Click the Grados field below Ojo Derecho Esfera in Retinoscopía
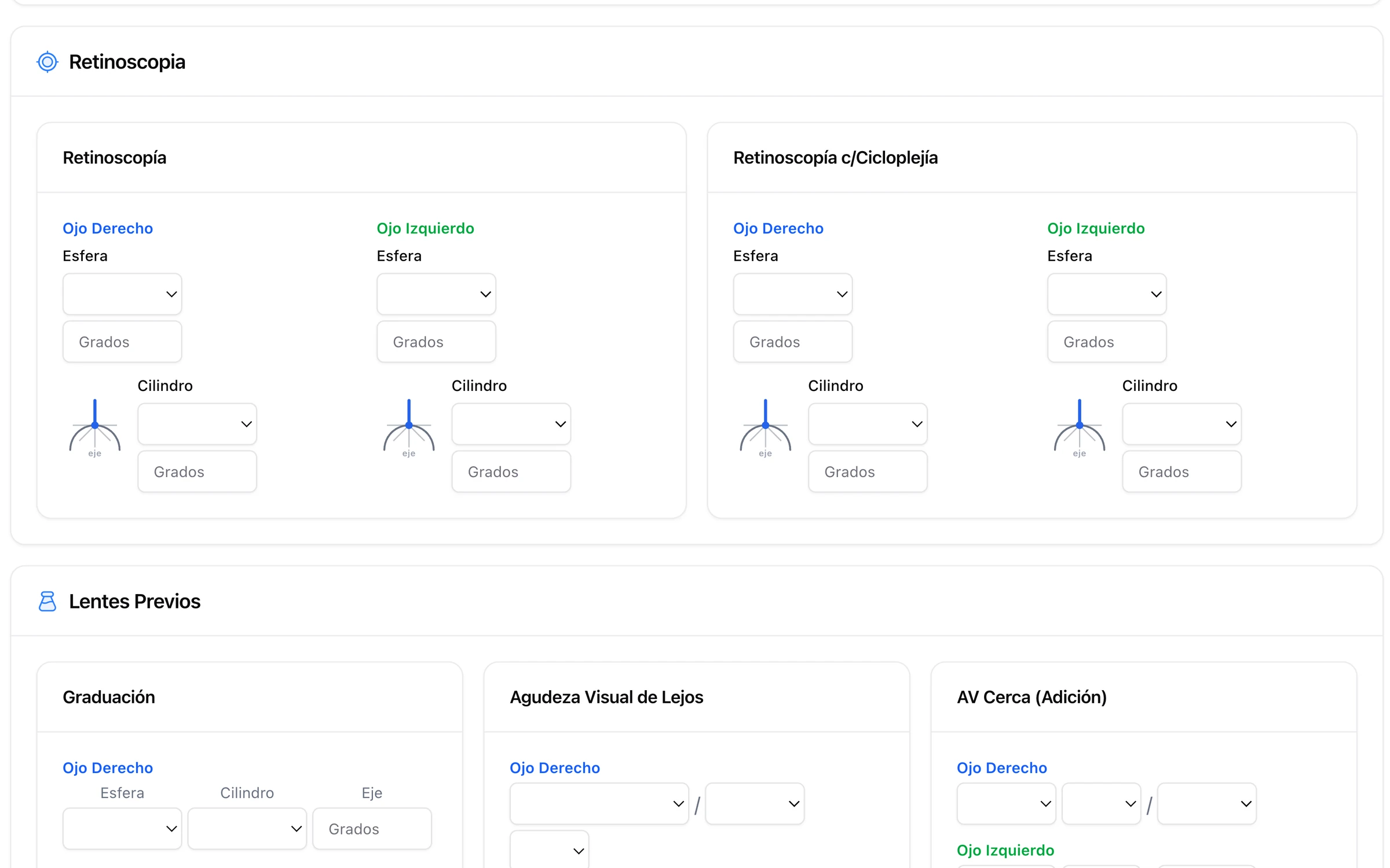The height and width of the screenshot is (868, 1390). [122, 342]
